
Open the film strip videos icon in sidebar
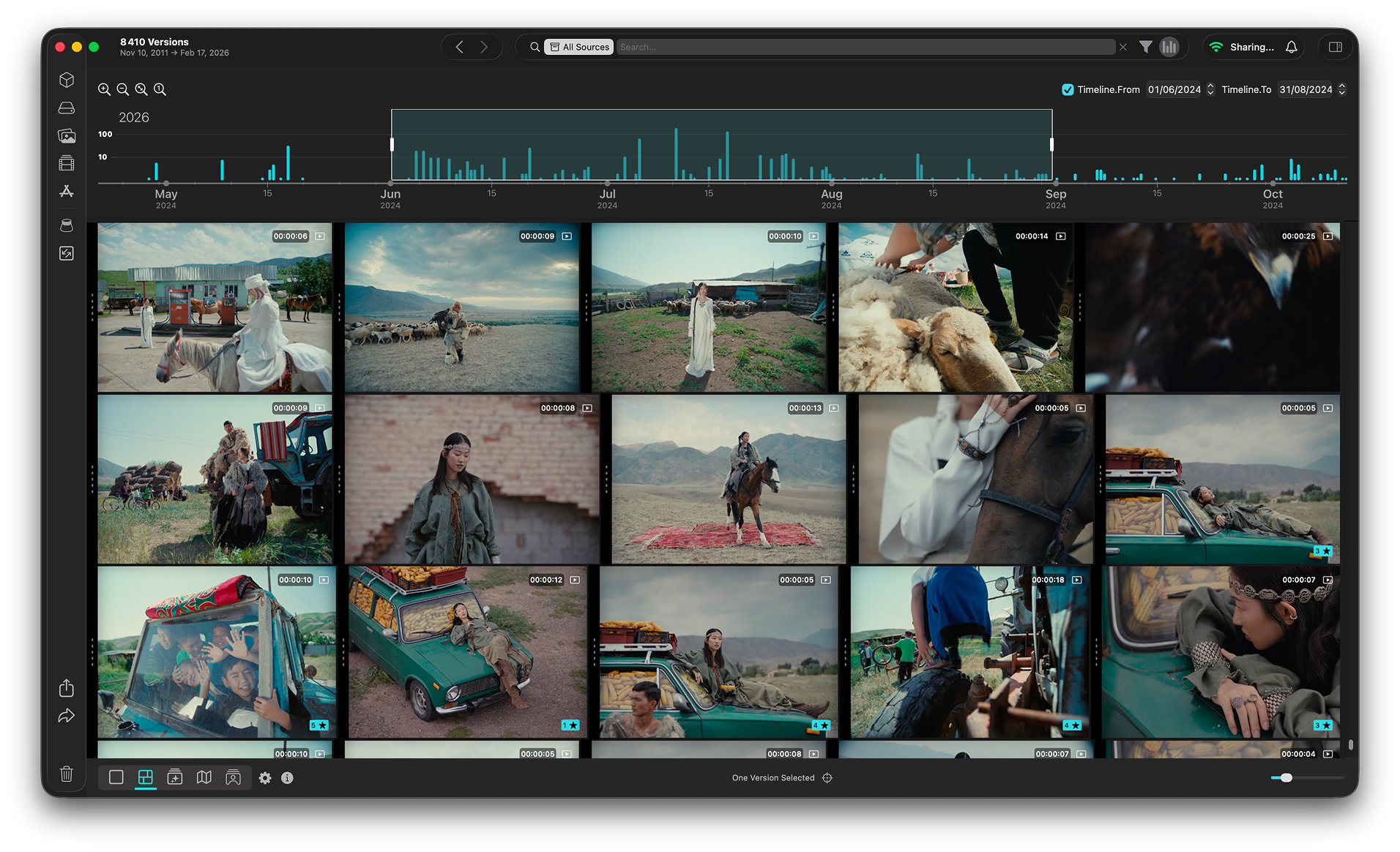[67, 163]
